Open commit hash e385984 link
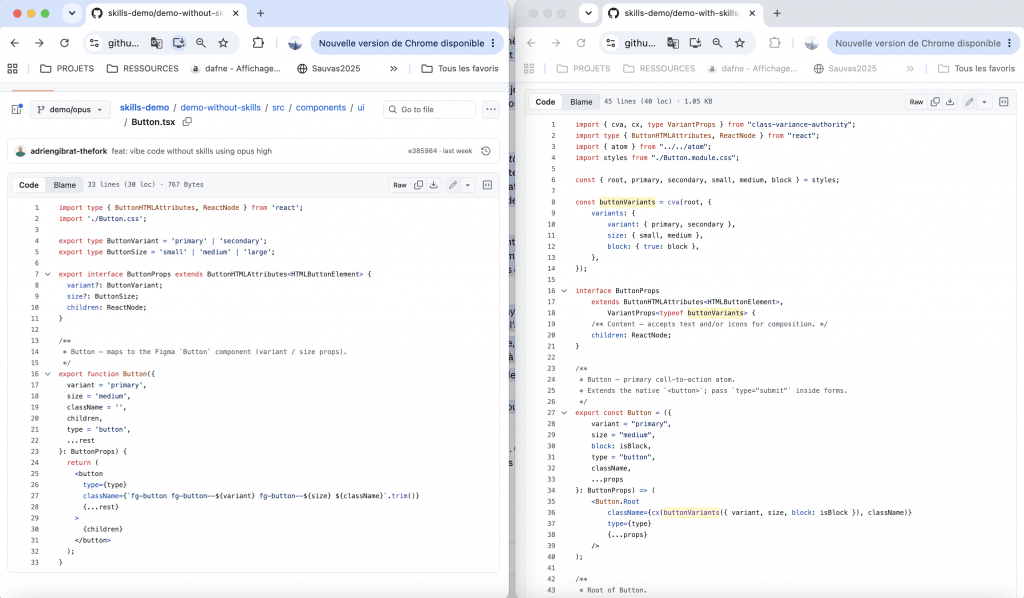This screenshot has width=1024, height=598. 423,151
